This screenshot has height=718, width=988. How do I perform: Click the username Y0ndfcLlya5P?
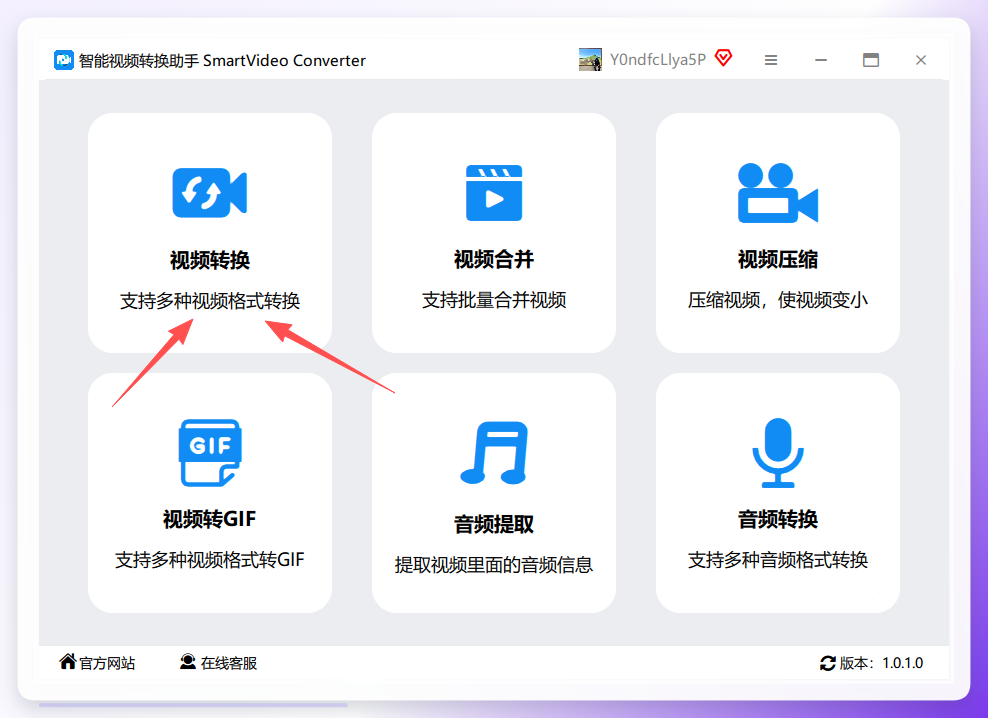[658, 60]
